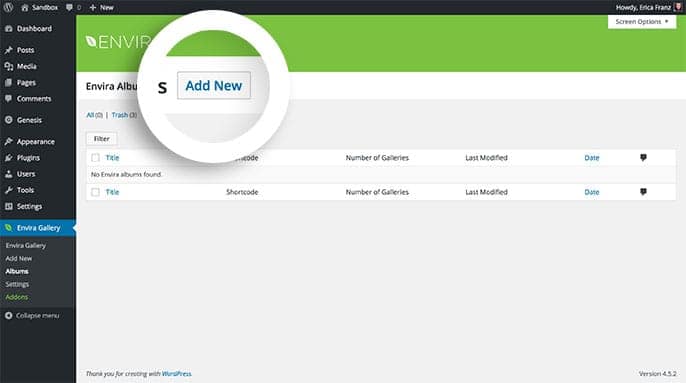Click the Pages icon in sidebar
Viewport: 686px width, 383px height.
point(8,82)
